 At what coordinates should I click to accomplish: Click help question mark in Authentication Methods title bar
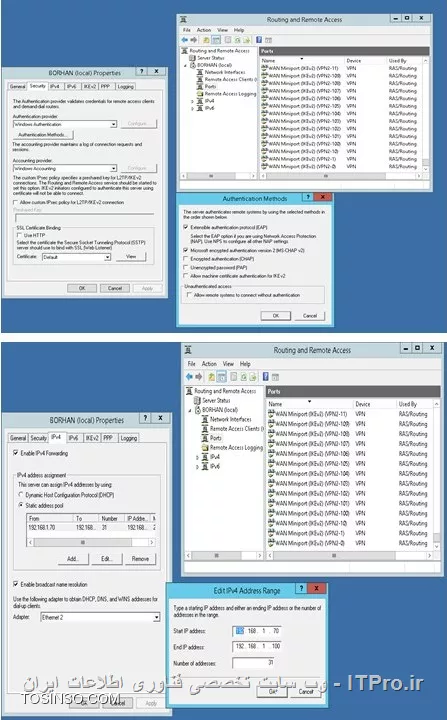pyautogui.click(x=307, y=197)
